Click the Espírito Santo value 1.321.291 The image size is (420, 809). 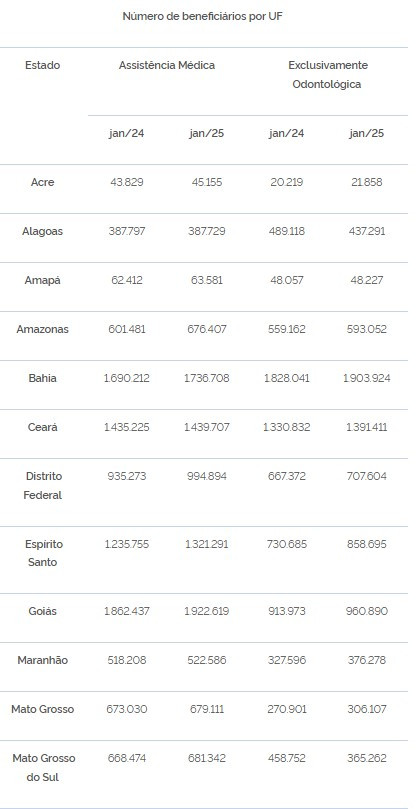click(206, 545)
